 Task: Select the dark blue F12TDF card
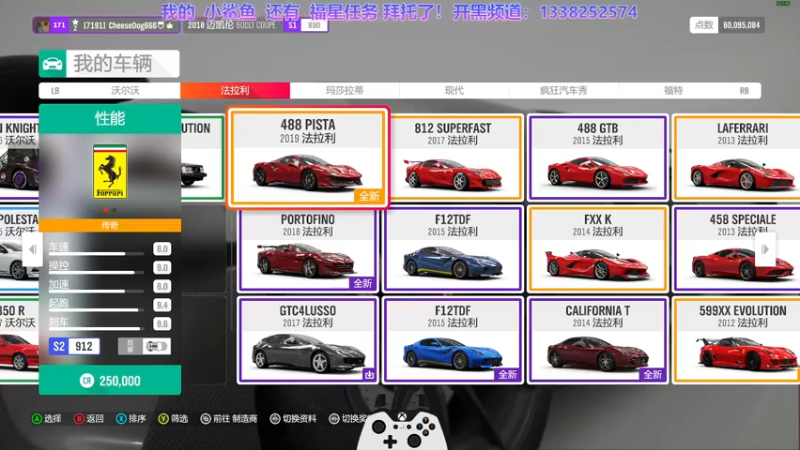(x=453, y=249)
